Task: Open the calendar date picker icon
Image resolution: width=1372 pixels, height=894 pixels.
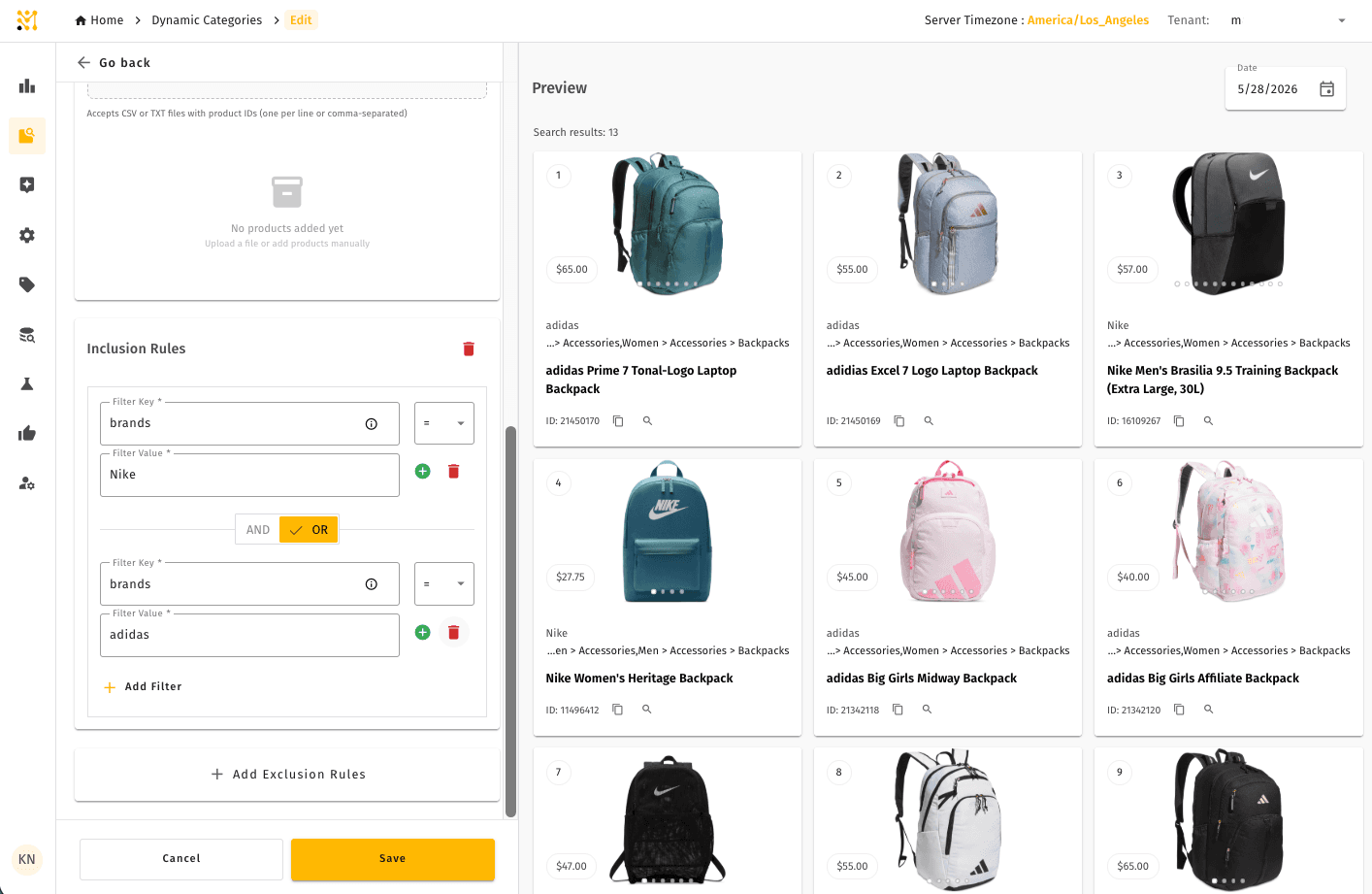Action: click(x=1326, y=89)
